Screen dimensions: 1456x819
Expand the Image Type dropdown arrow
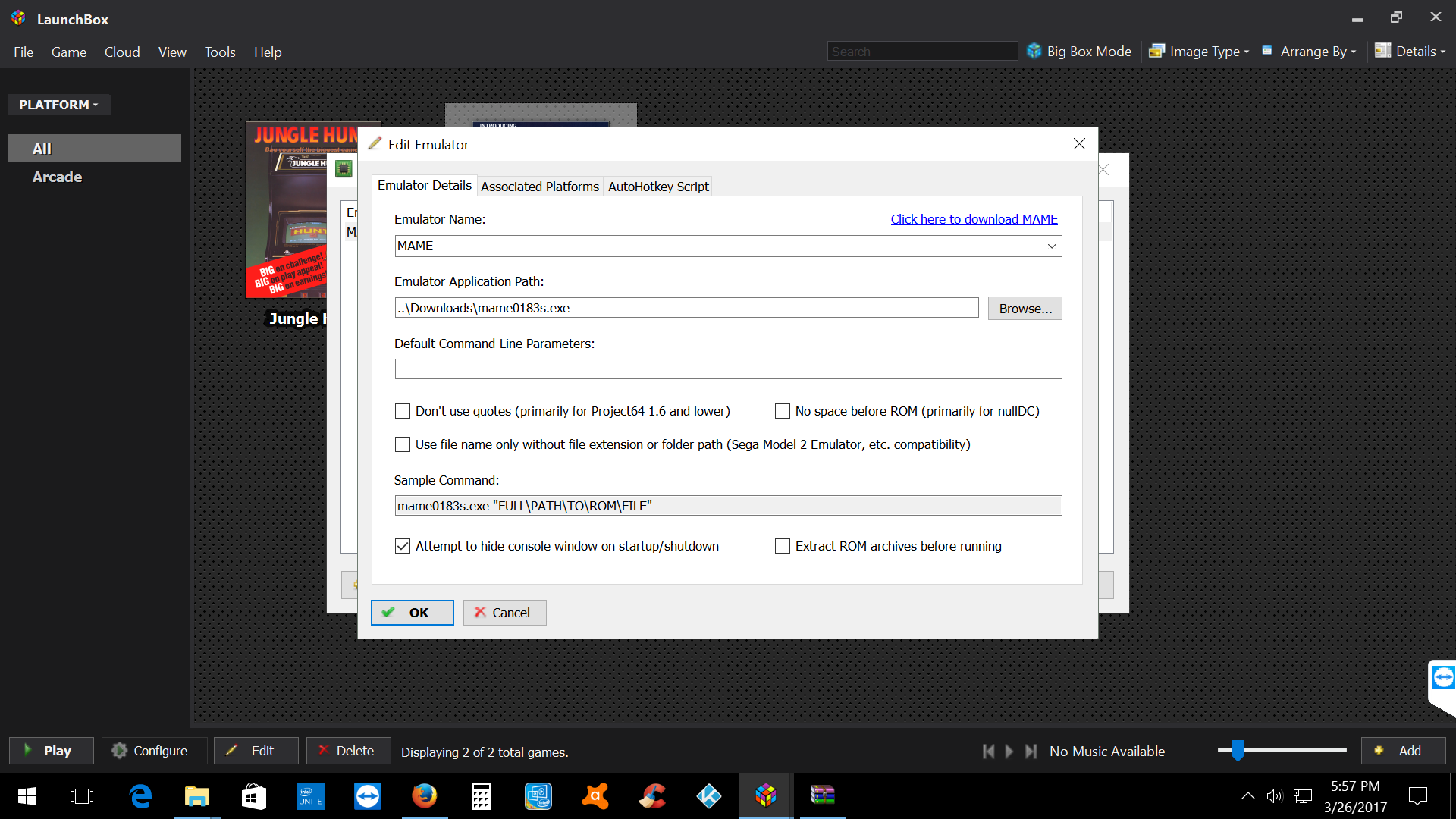[x=1247, y=52]
